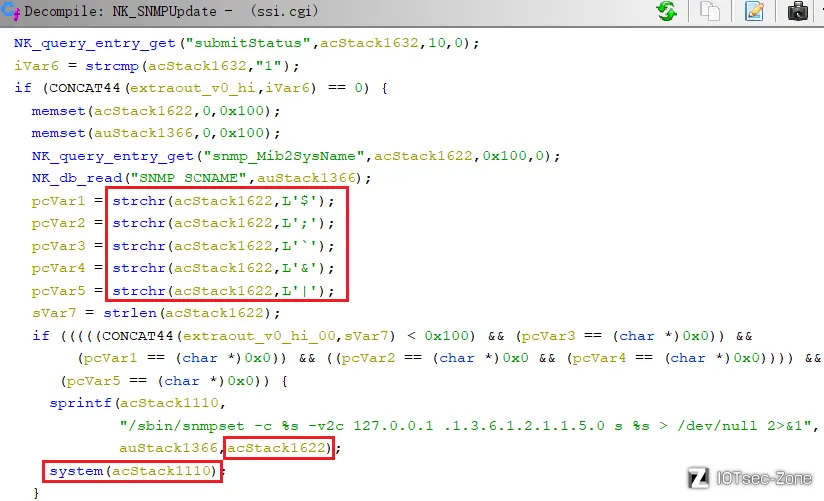Click the first NK_query_entry_get call

point(95,43)
